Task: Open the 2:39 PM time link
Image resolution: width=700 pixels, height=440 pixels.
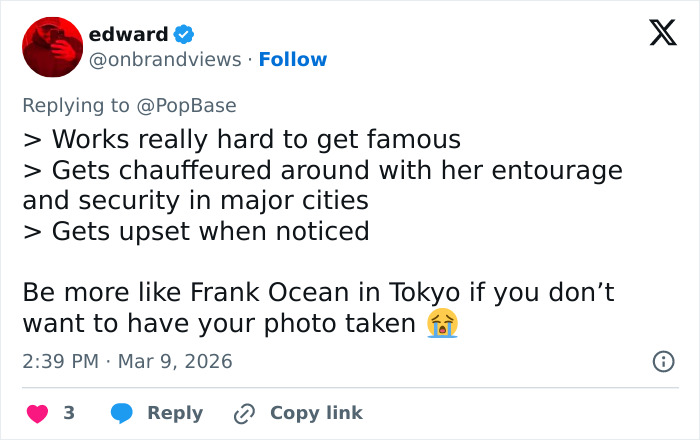Action: point(62,361)
